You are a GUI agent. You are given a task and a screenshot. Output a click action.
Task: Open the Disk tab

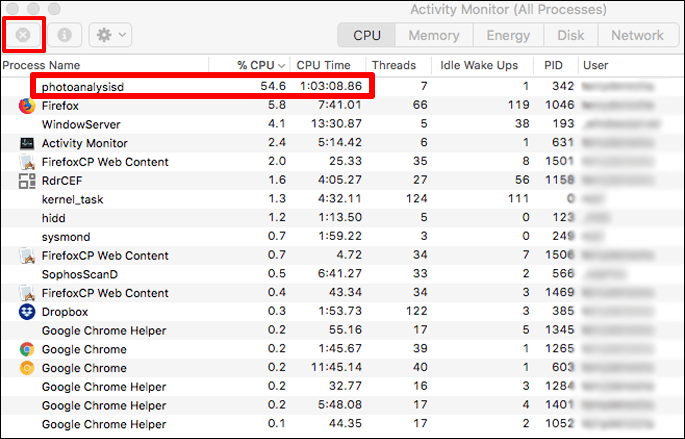pos(571,35)
